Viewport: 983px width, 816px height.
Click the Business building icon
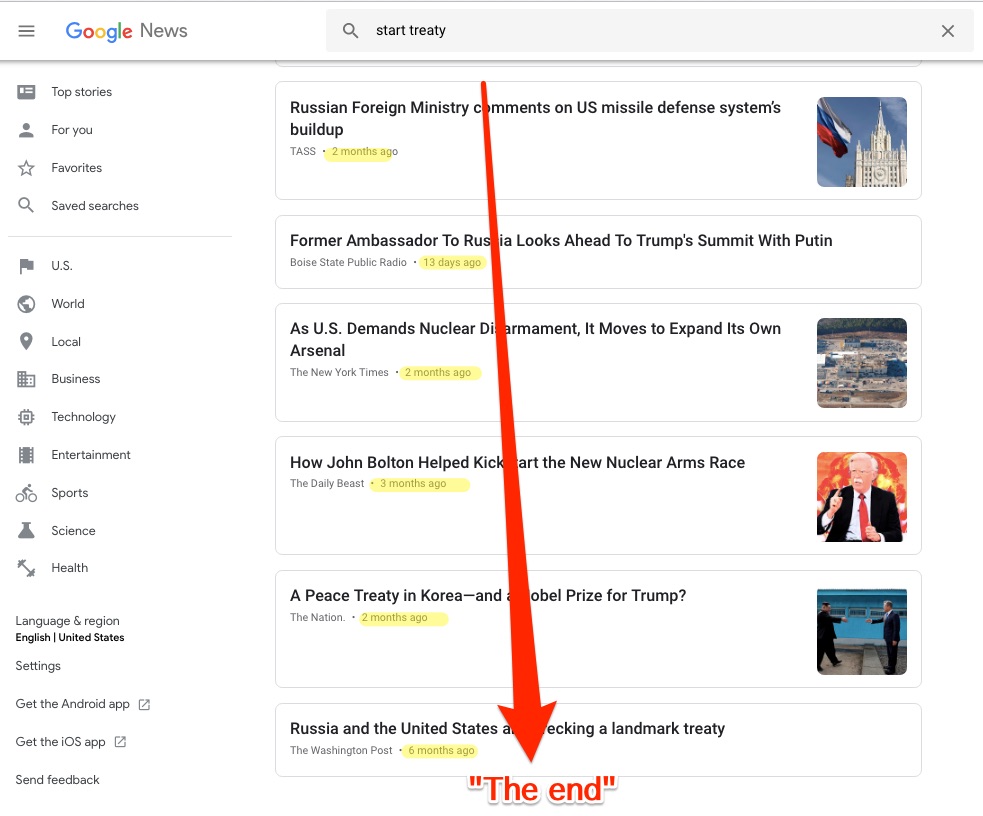(26, 379)
